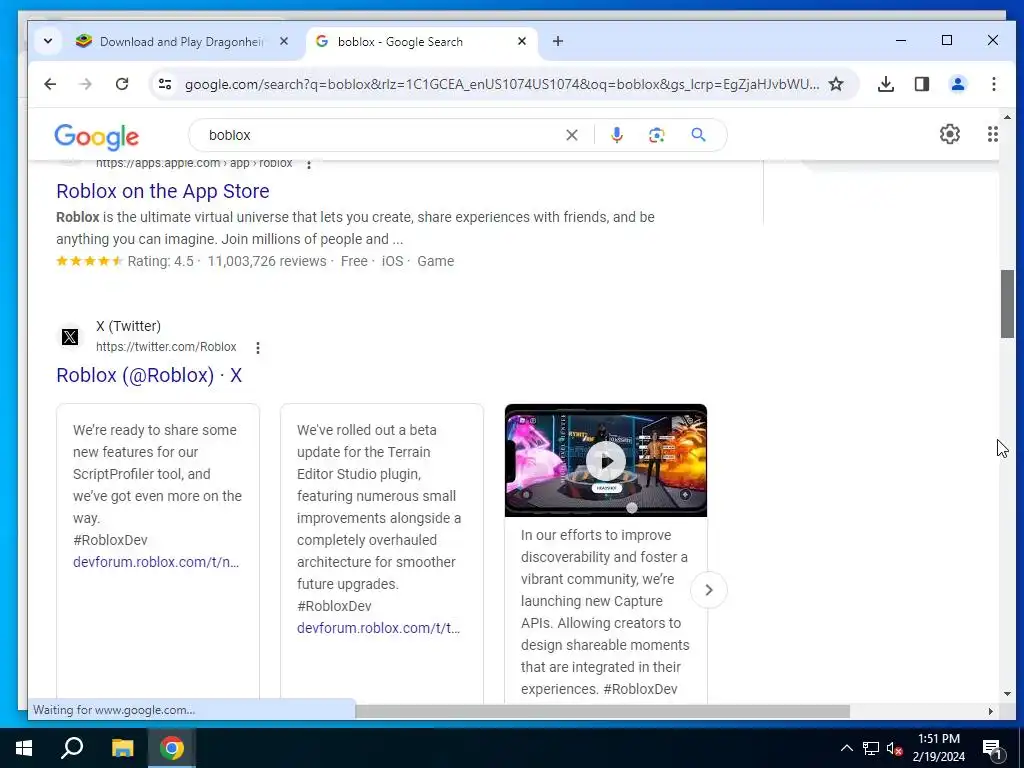
Task: Open the tab search dropdown
Action: [x=48, y=41]
